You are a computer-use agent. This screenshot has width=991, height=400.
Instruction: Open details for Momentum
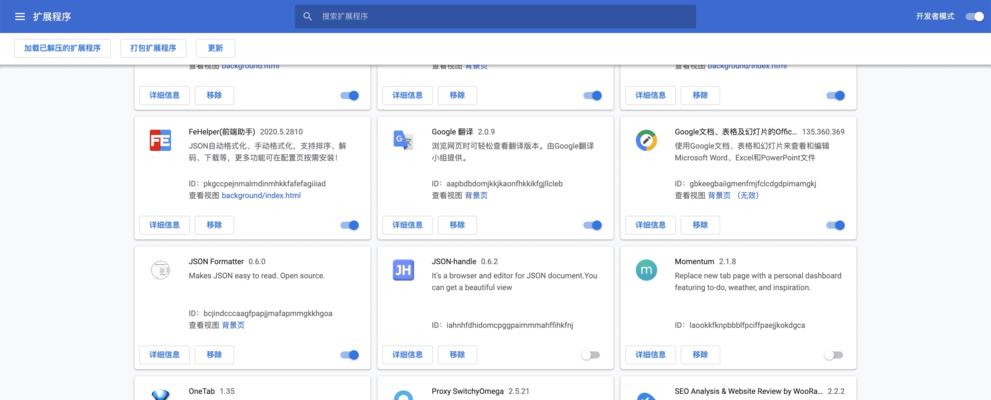(650, 355)
